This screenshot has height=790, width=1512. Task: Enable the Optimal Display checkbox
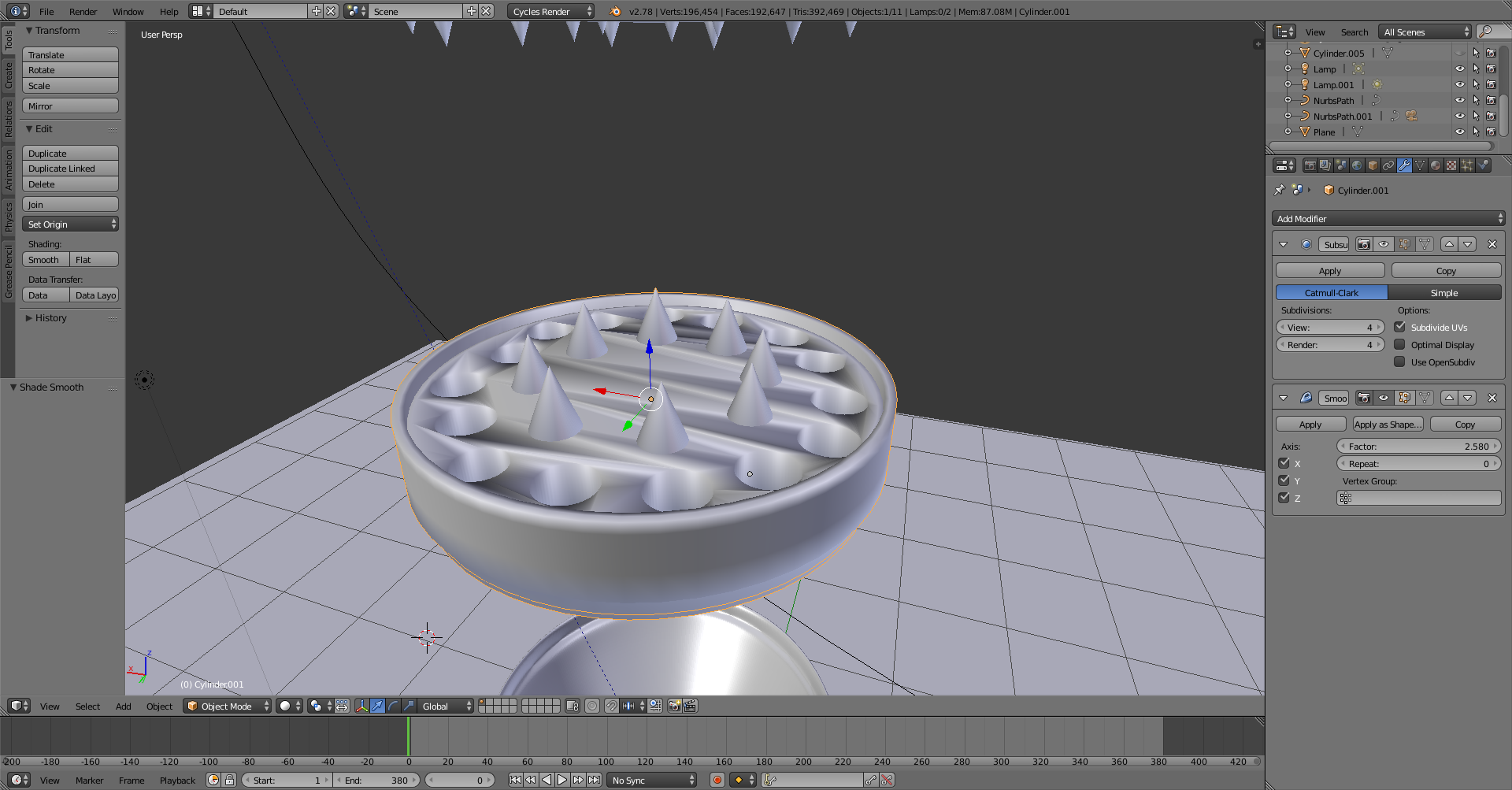(1399, 344)
